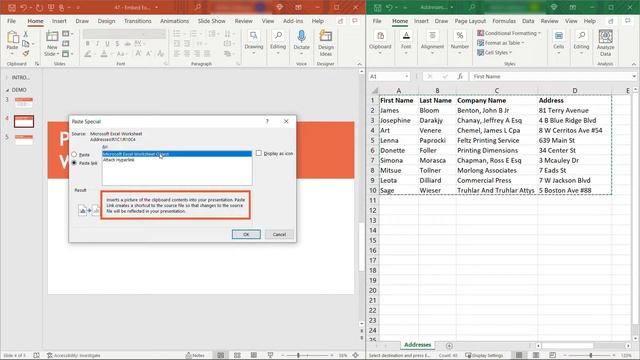
Task: Open the Formulas tab in Excel
Action: (504, 21)
